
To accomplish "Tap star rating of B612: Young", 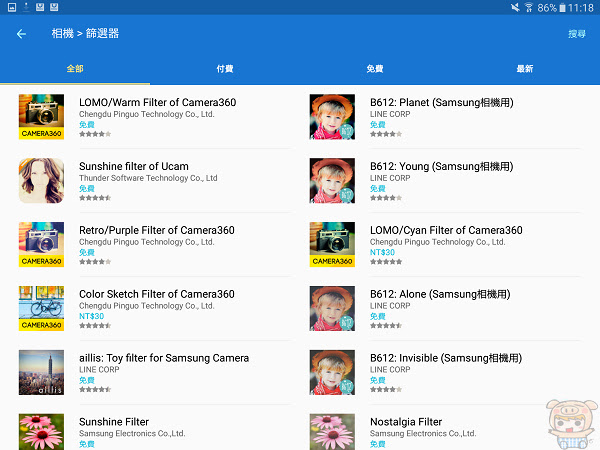I will pos(386,198).
